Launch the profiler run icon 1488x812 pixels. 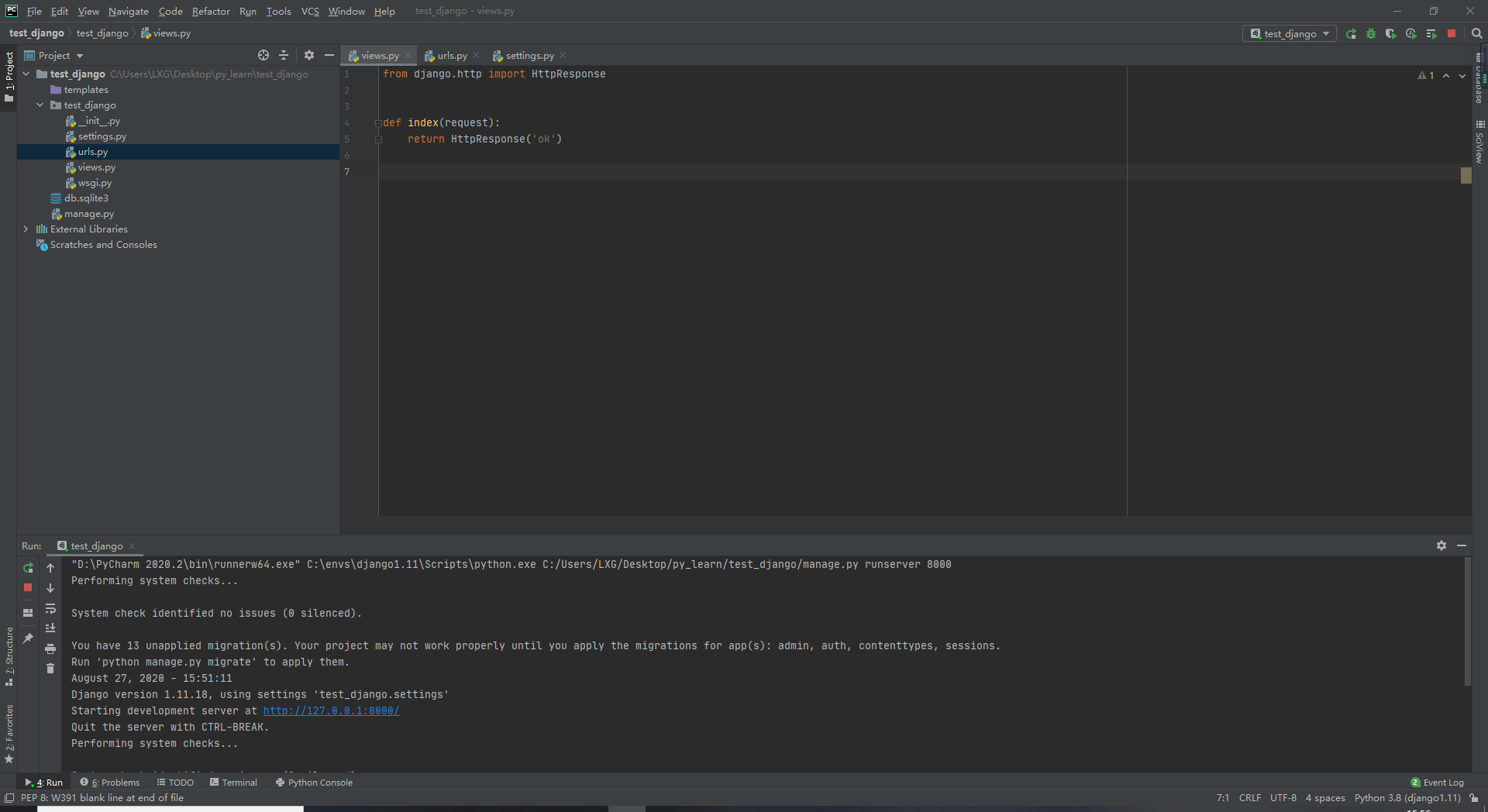point(1411,33)
